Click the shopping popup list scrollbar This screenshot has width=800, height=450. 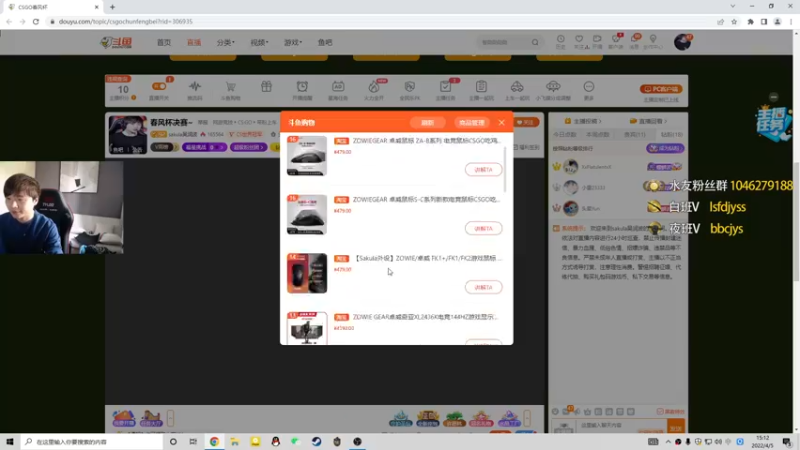505,169
